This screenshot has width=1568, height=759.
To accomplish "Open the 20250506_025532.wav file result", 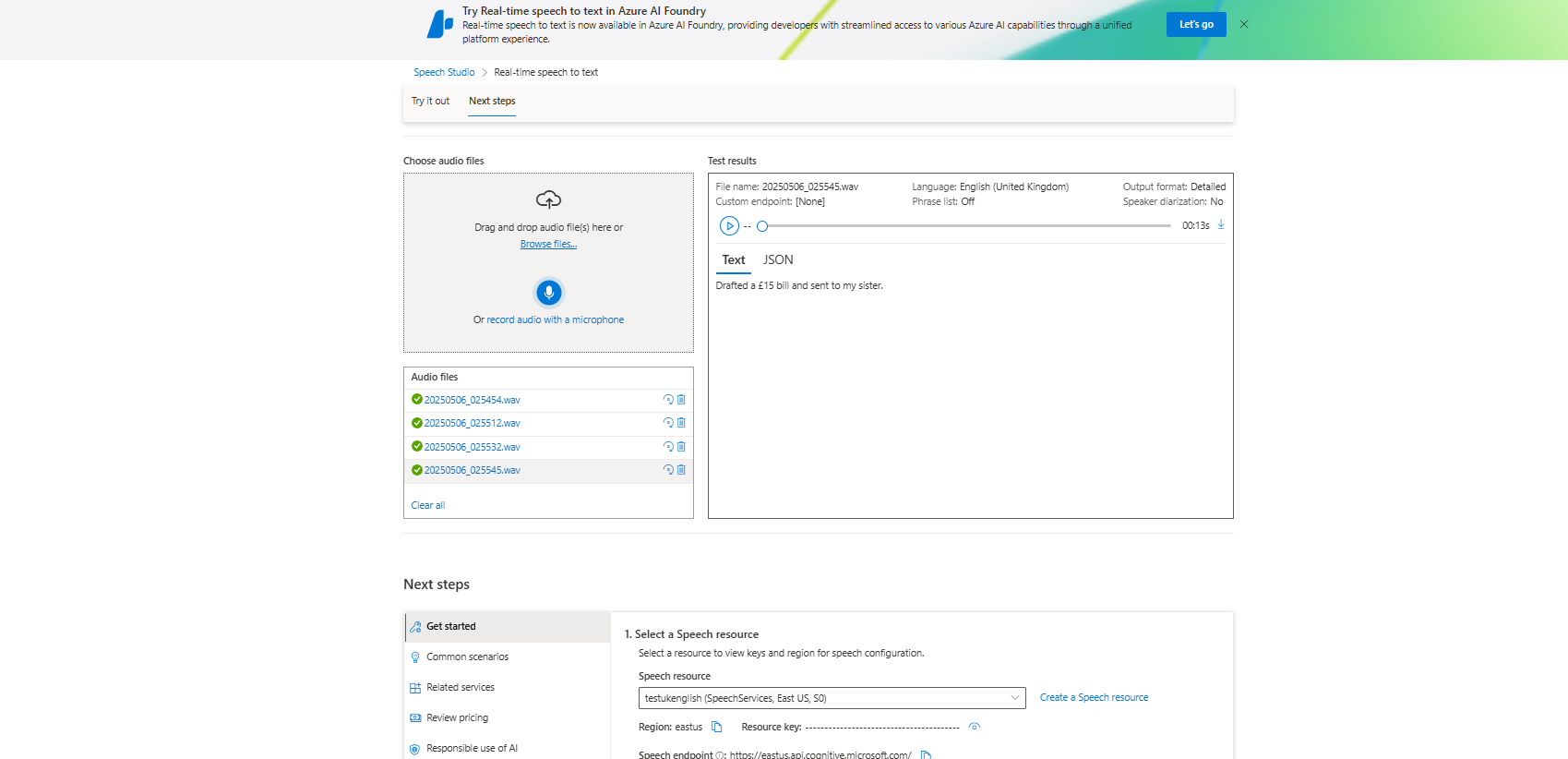I will [472, 447].
